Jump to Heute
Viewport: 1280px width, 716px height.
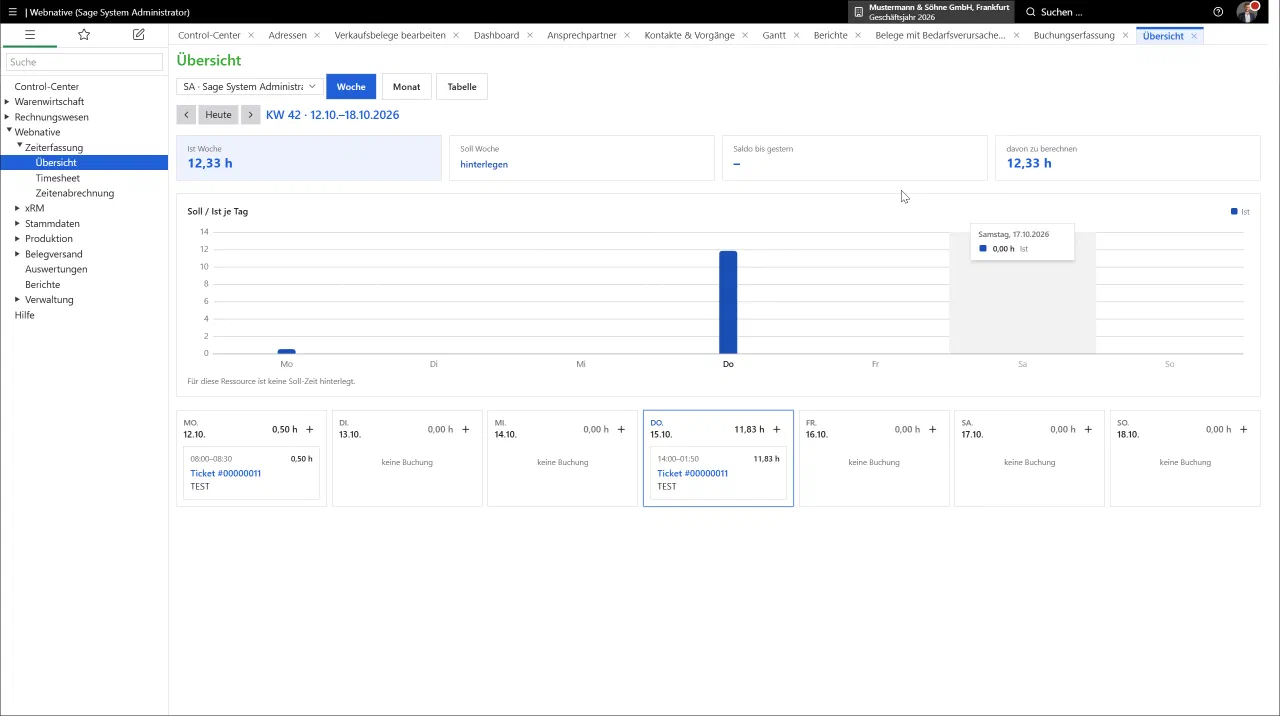pyautogui.click(x=218, y=115)
